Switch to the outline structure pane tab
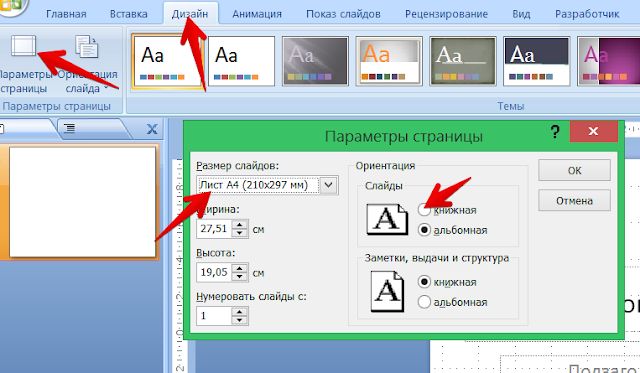The width and height of the screenshot is (640, 373). point(69,129)
